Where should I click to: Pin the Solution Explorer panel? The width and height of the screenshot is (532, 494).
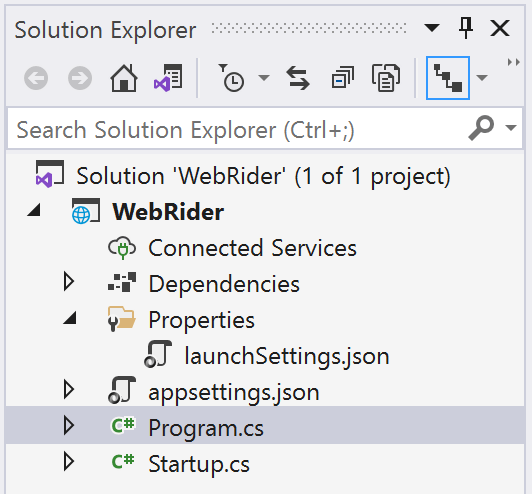pos(466,28)
